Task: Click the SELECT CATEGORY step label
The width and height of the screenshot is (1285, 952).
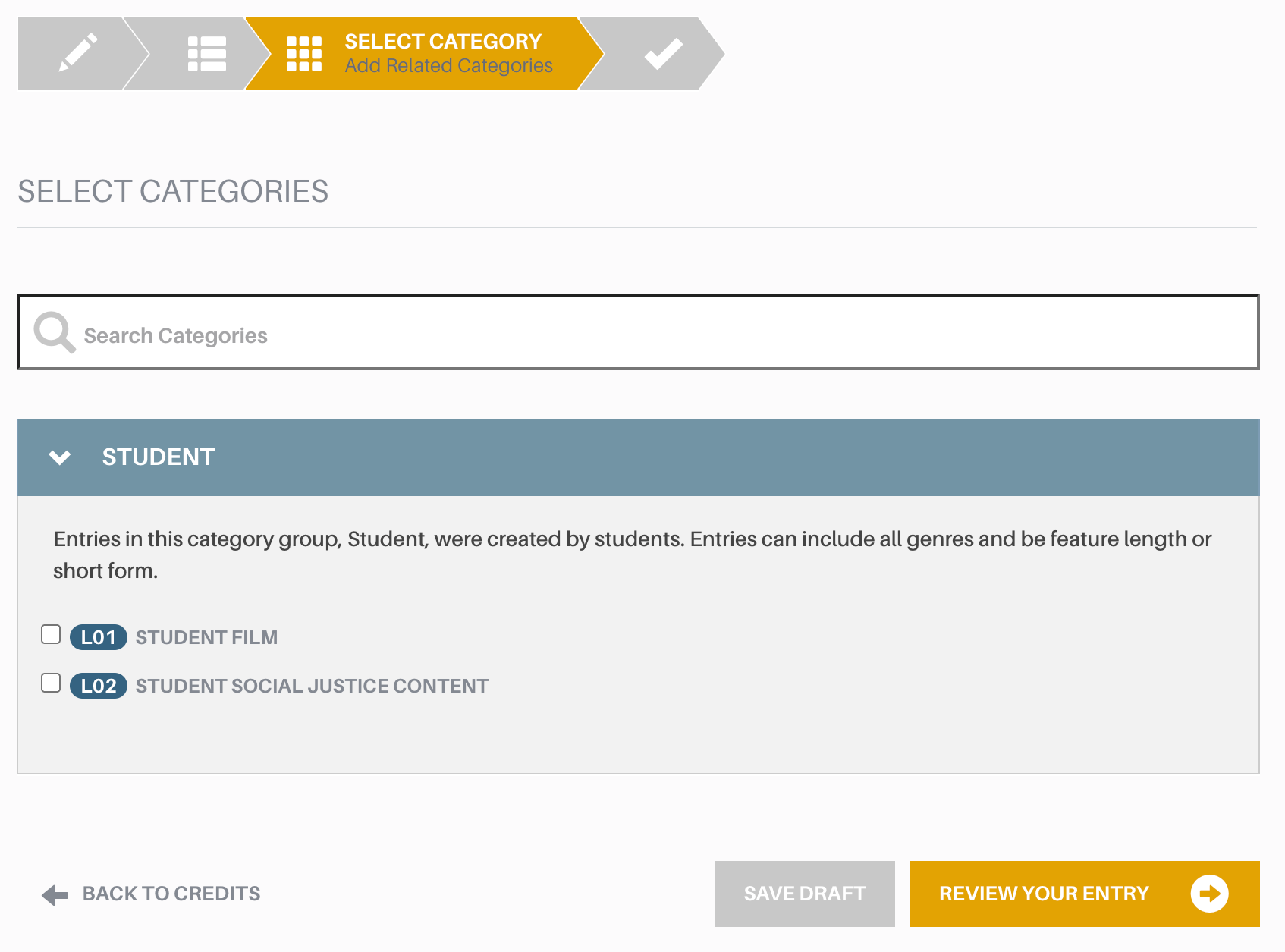Action: tap(443, 41)
